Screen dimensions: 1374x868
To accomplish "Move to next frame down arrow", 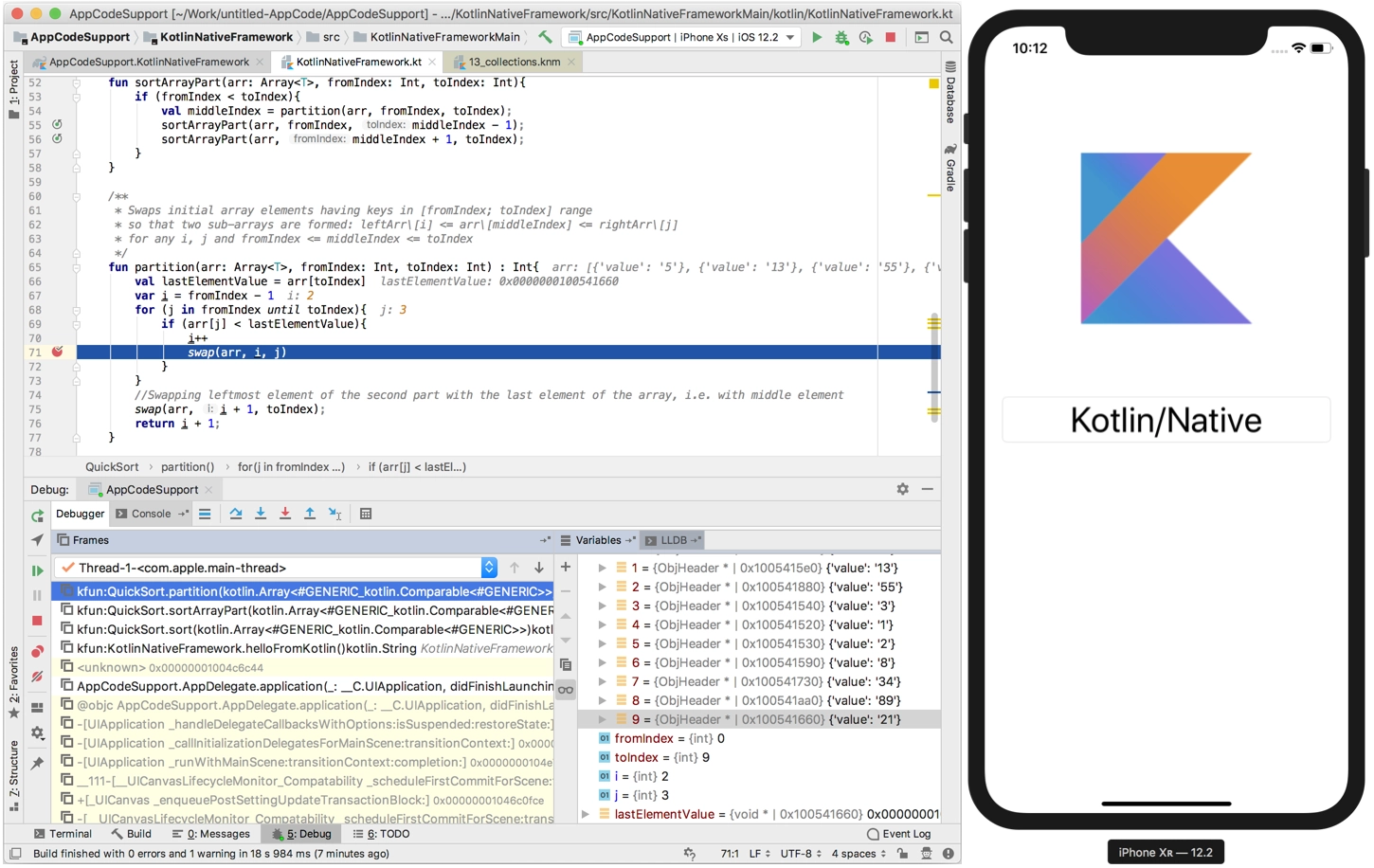I will pos(539,568).
